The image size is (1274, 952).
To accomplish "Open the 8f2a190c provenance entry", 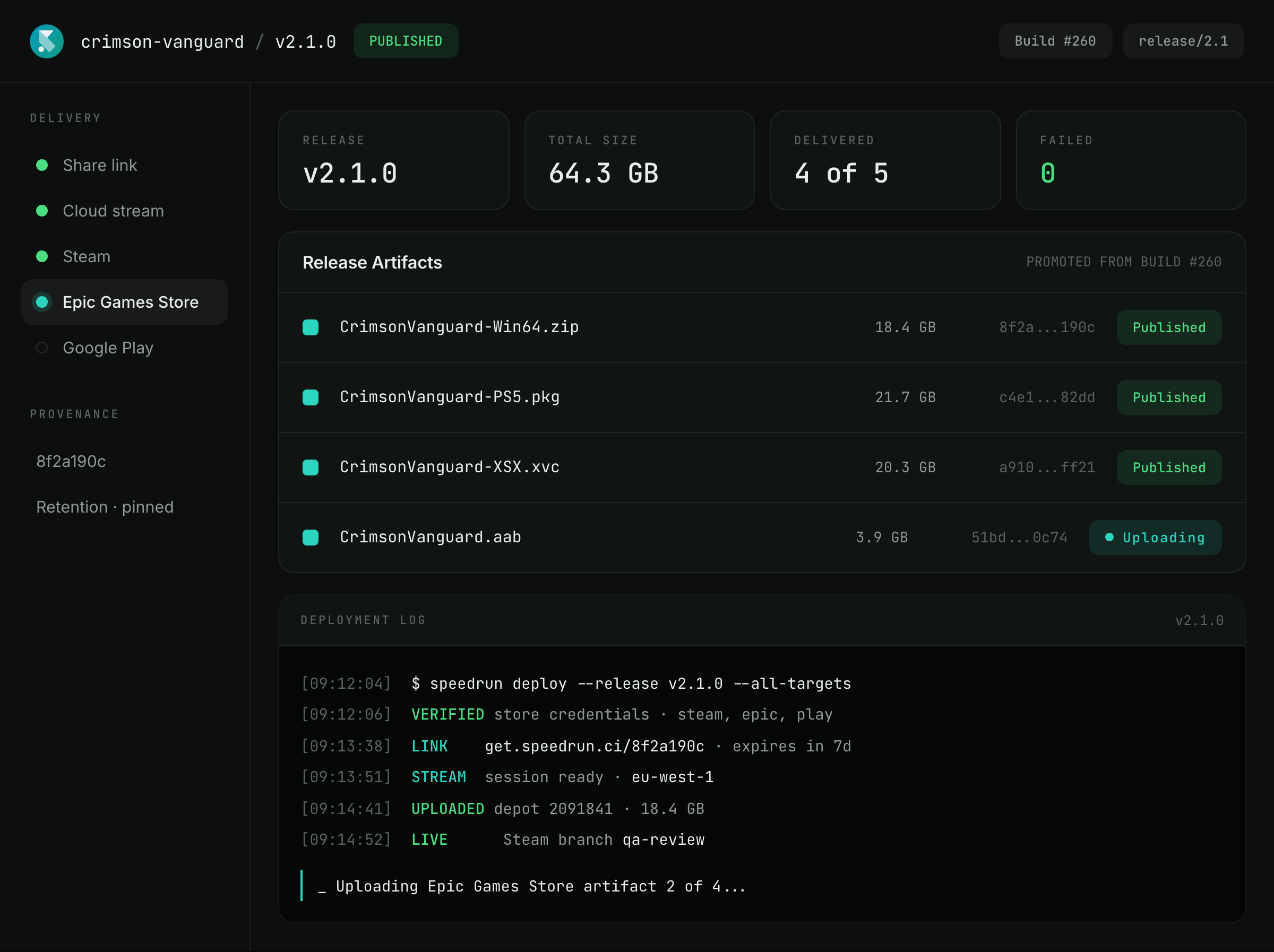I will pos(124,461).
